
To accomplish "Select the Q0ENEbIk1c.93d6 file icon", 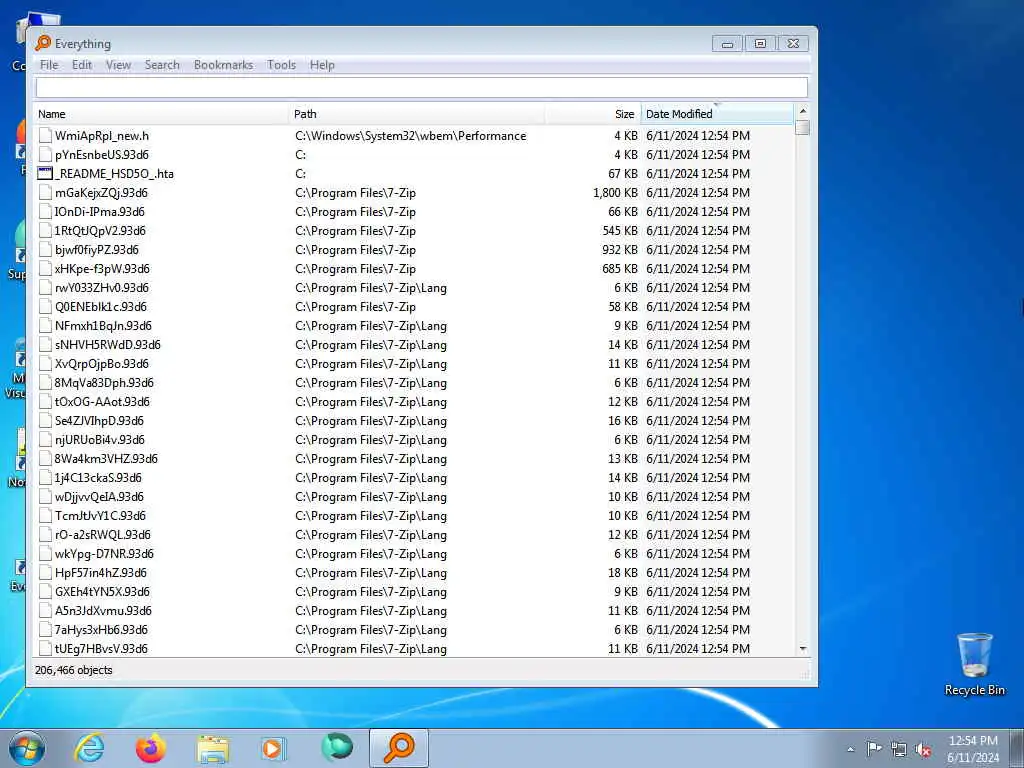I will (x=44, y=306).
